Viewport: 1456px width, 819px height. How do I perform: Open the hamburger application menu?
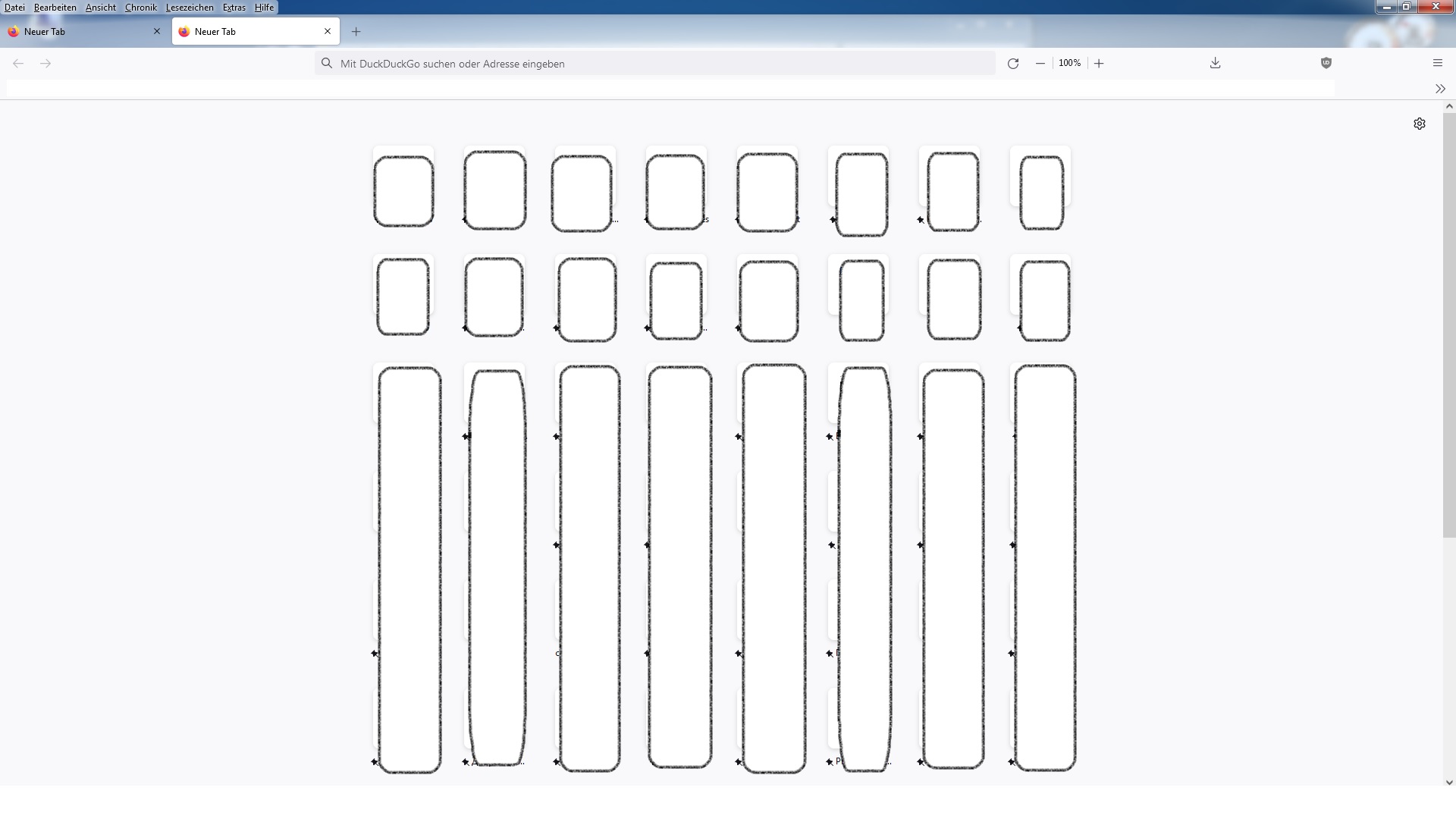pyautogui.click(x=1437, y=64)
